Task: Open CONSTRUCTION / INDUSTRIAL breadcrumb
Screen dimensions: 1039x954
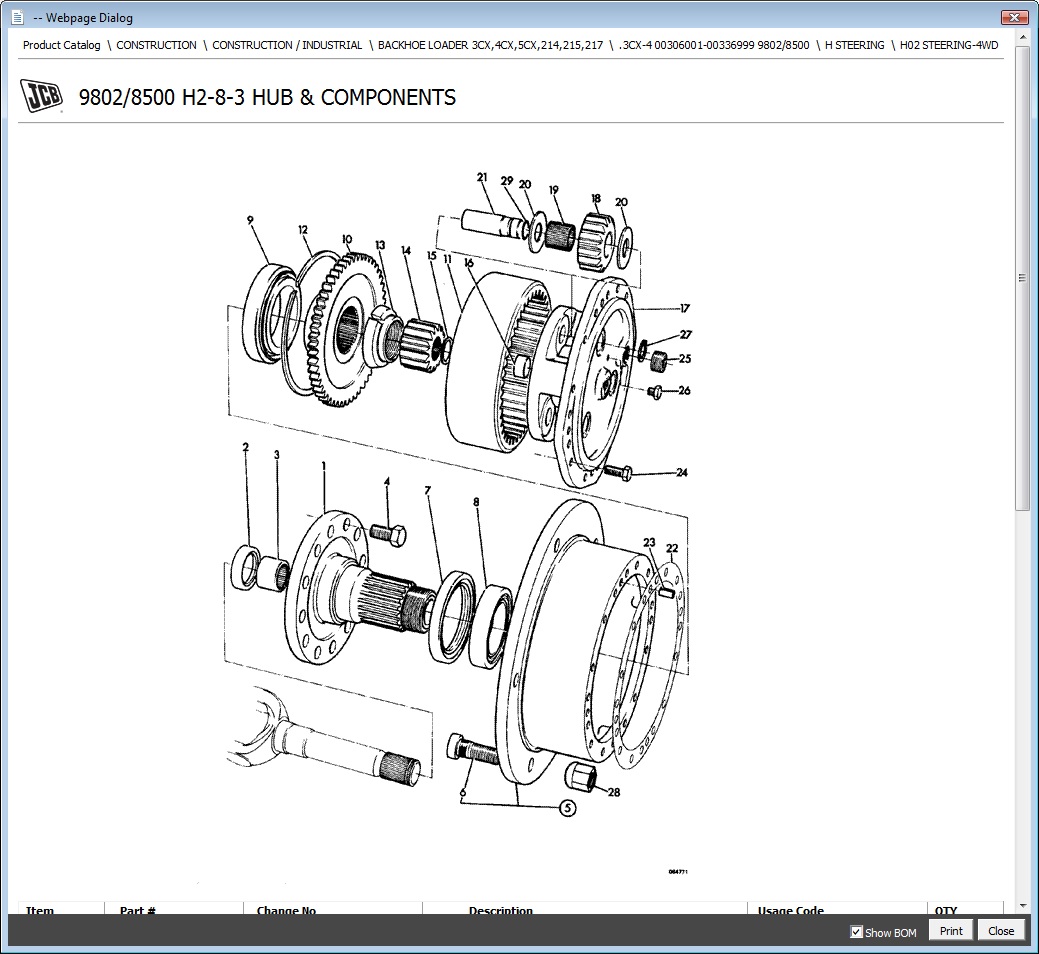Action: point(287,45)
